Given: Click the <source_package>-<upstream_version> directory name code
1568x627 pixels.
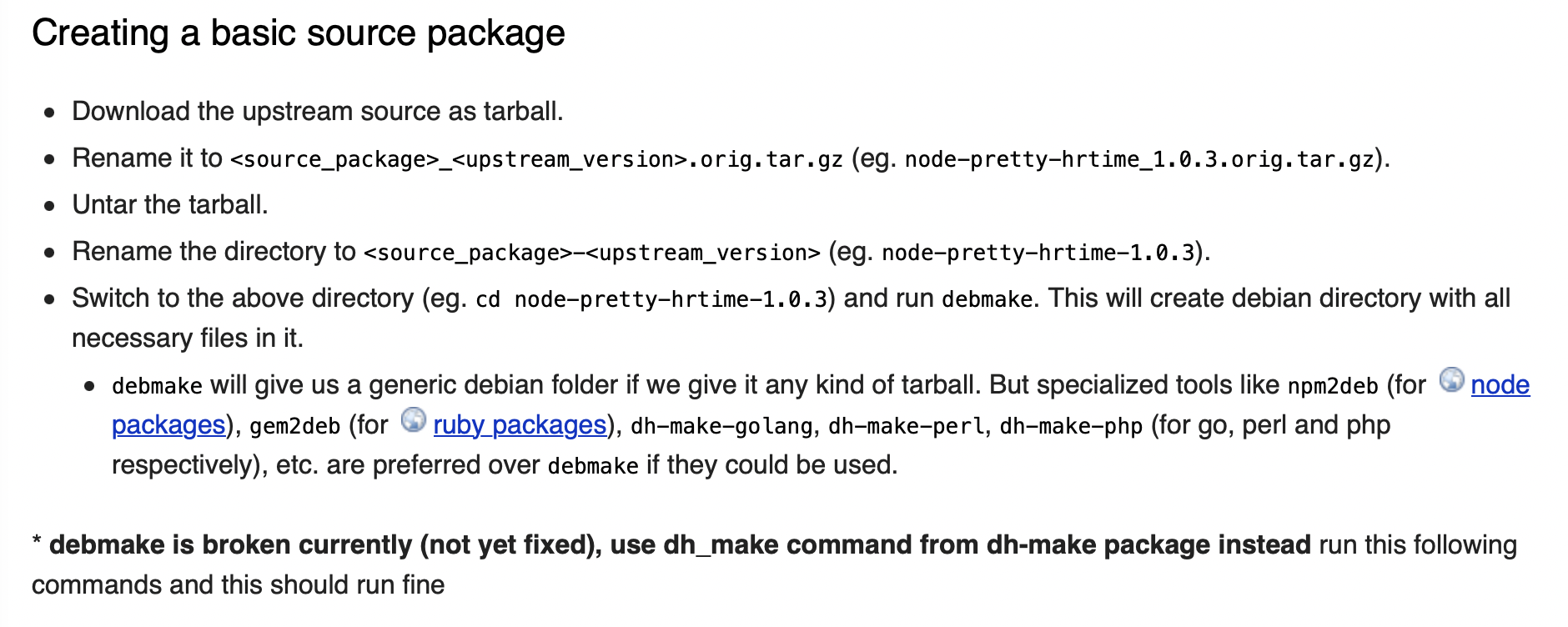Looking at the screenshot, I should [x=592, y=253].
